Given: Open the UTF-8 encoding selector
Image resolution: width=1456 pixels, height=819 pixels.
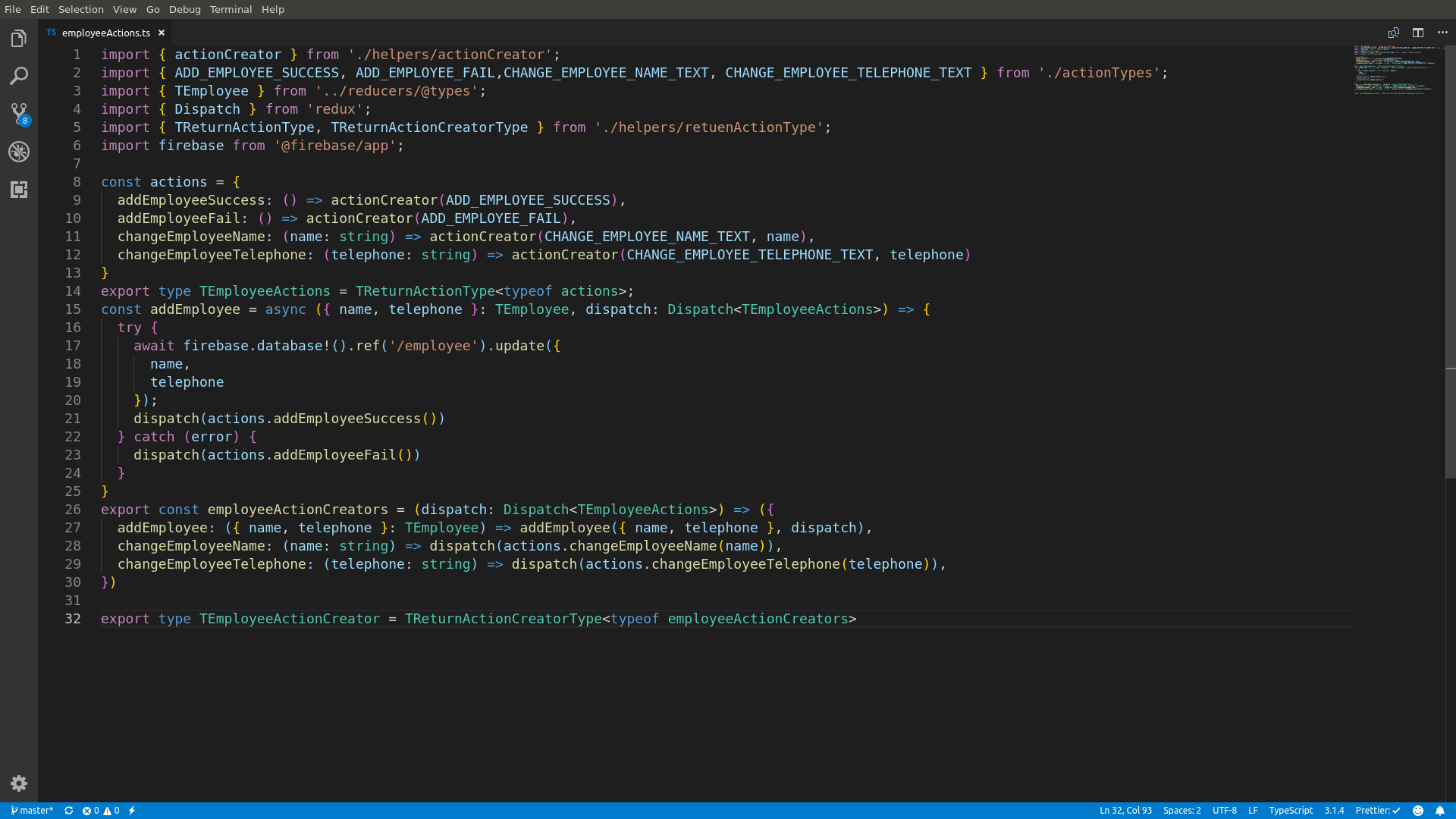Looking at the screenshot, I should [1225, 811].
